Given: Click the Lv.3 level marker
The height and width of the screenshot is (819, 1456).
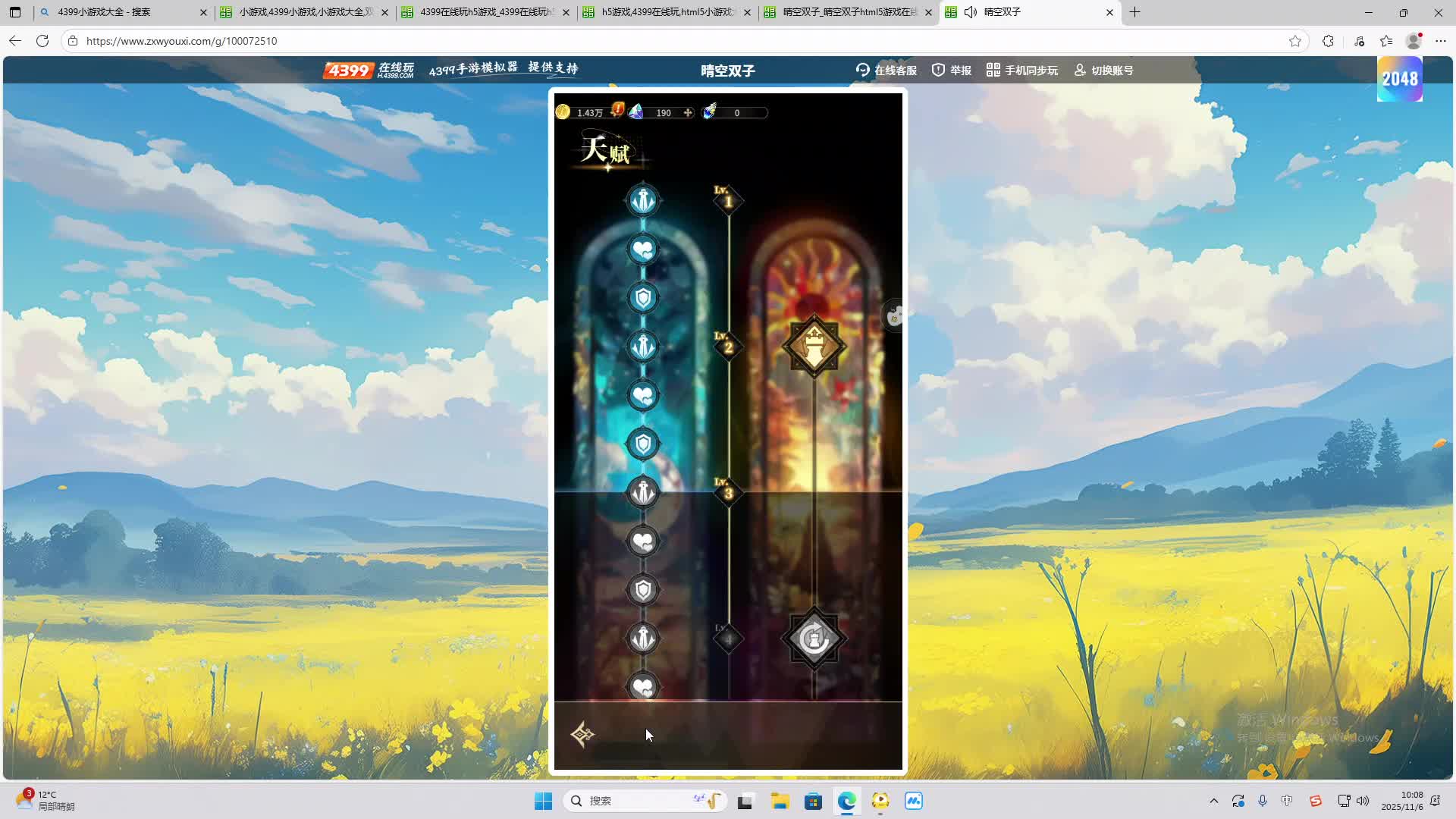Looking at the screenshot, I should click(728, 493).
